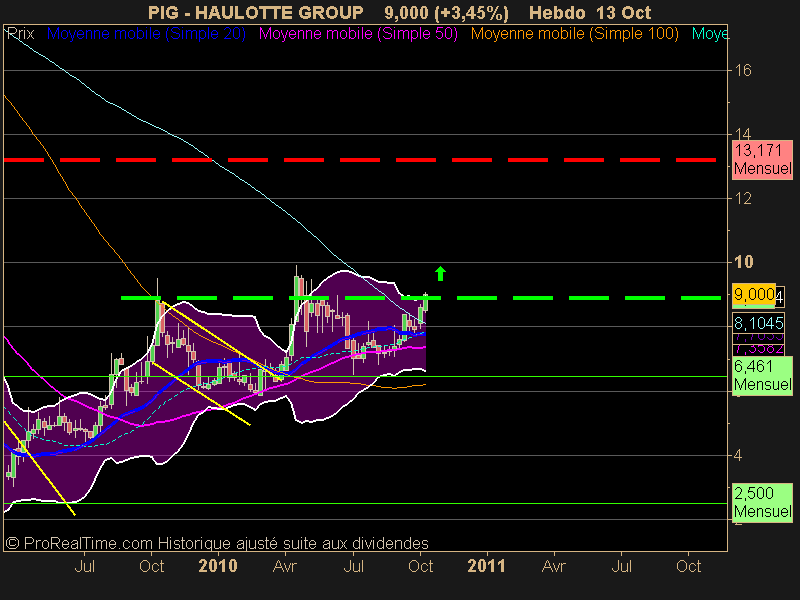Viewport: 800px width, 600px height.
Task: Click the green 6,461 Mensuel price tag
Action: pos(762,375)
